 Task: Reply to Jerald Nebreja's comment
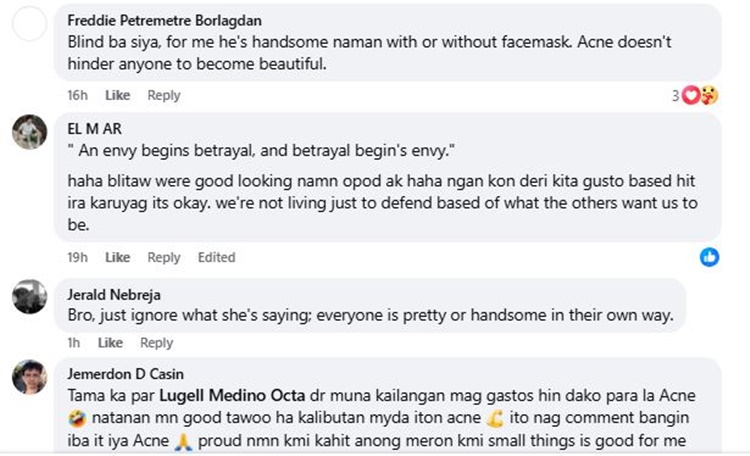point(156,343)
